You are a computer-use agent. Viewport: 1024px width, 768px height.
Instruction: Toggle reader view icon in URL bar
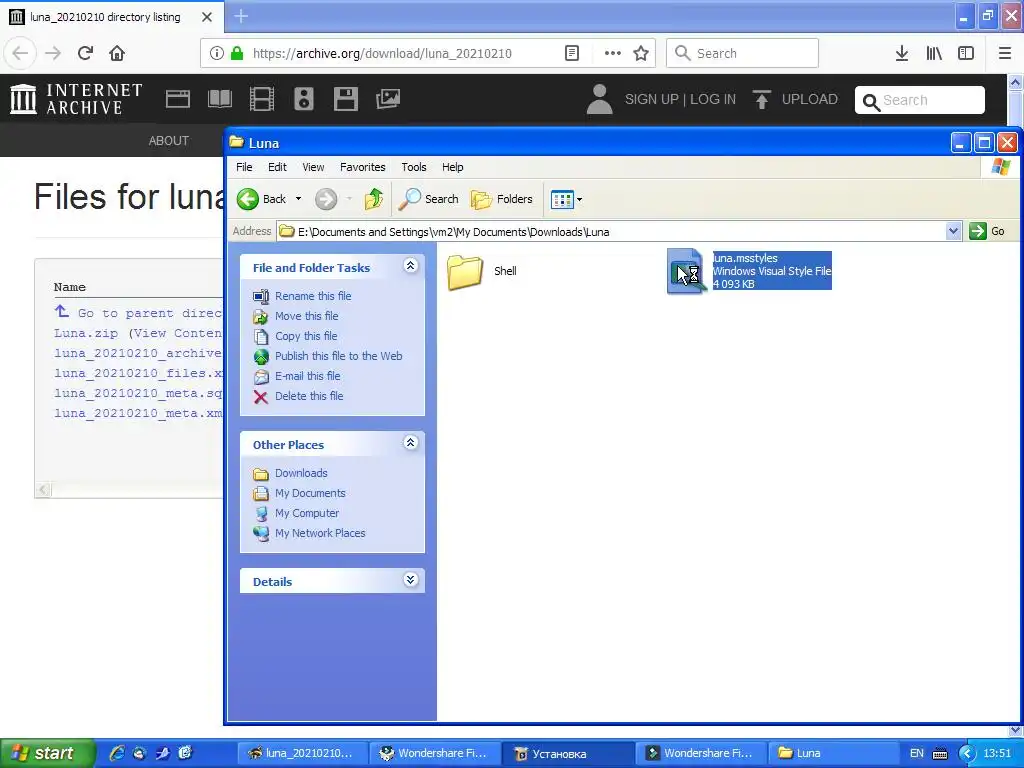[571, 53]
